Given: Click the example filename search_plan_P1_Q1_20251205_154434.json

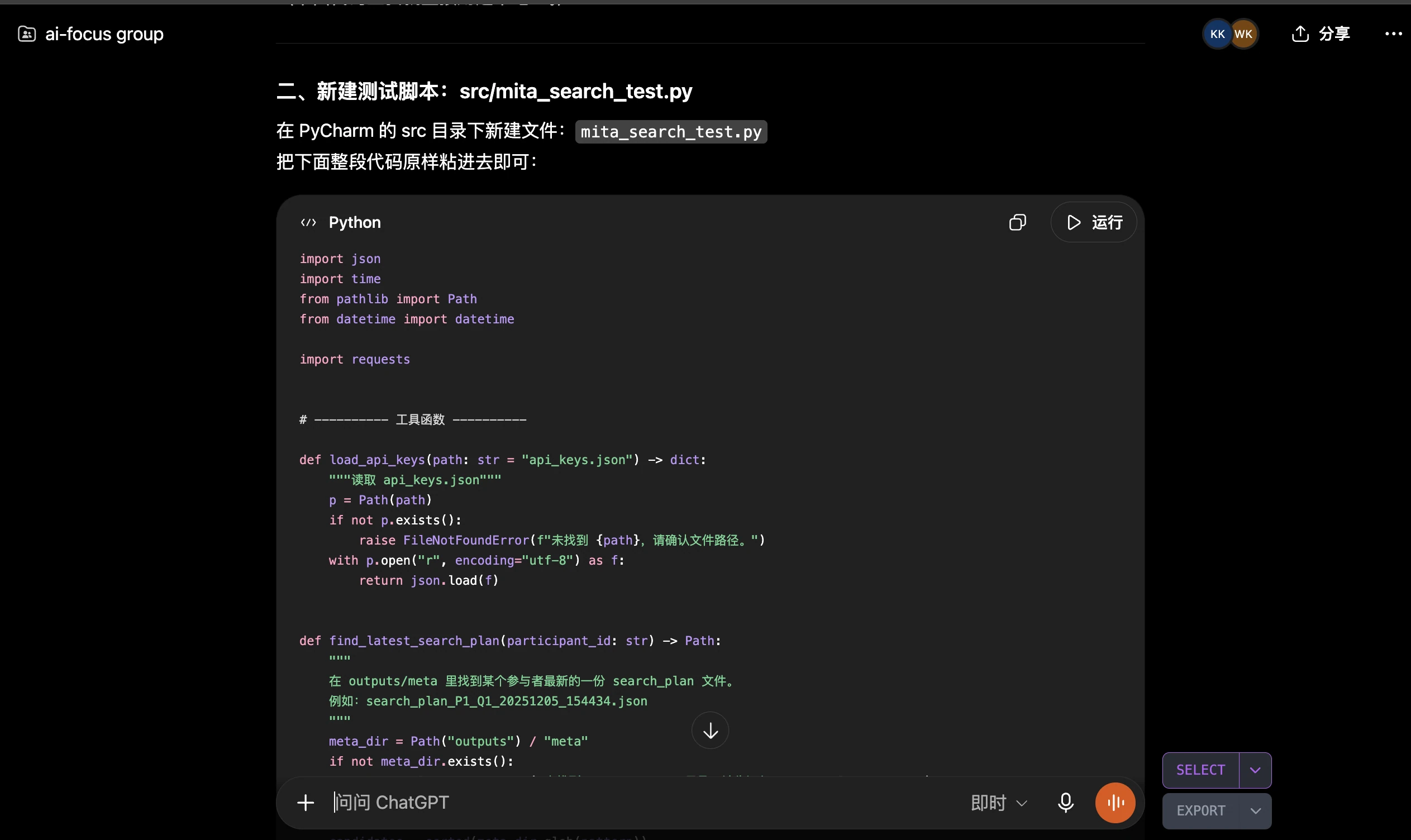Looking at the screenshot, I should click(x=507, y=701).
